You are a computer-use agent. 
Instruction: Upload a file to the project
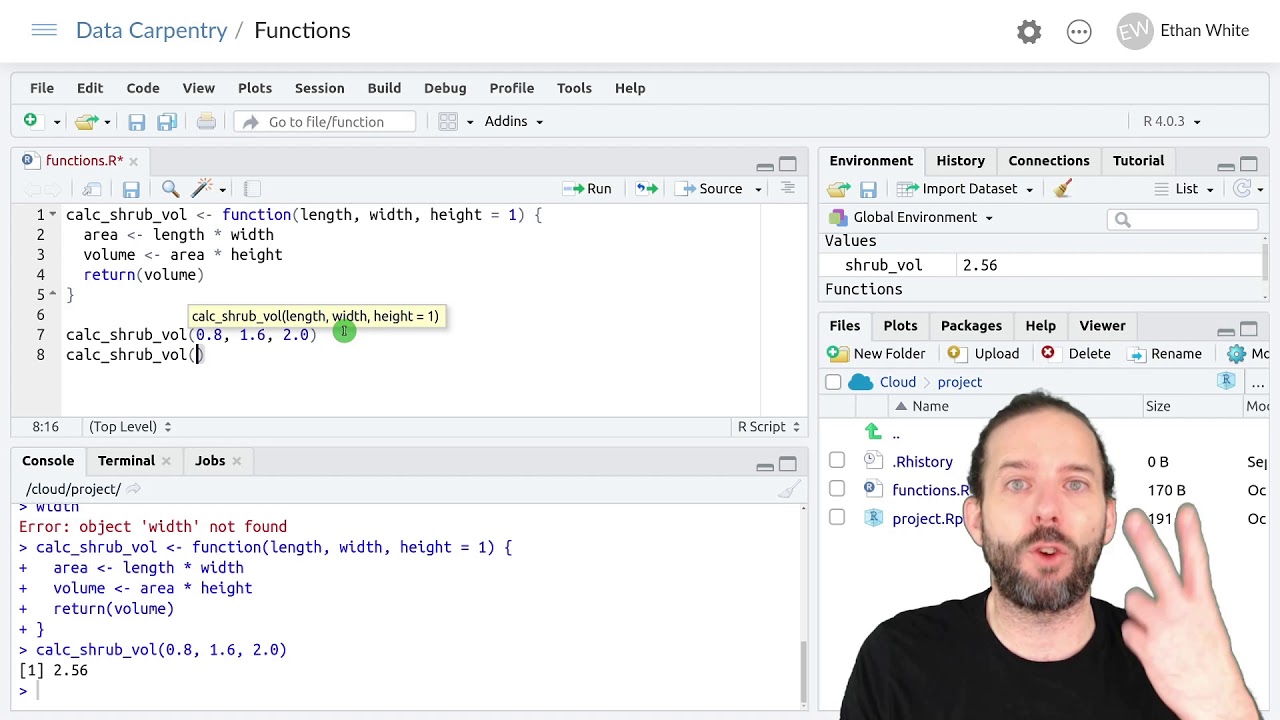[984, 354]
